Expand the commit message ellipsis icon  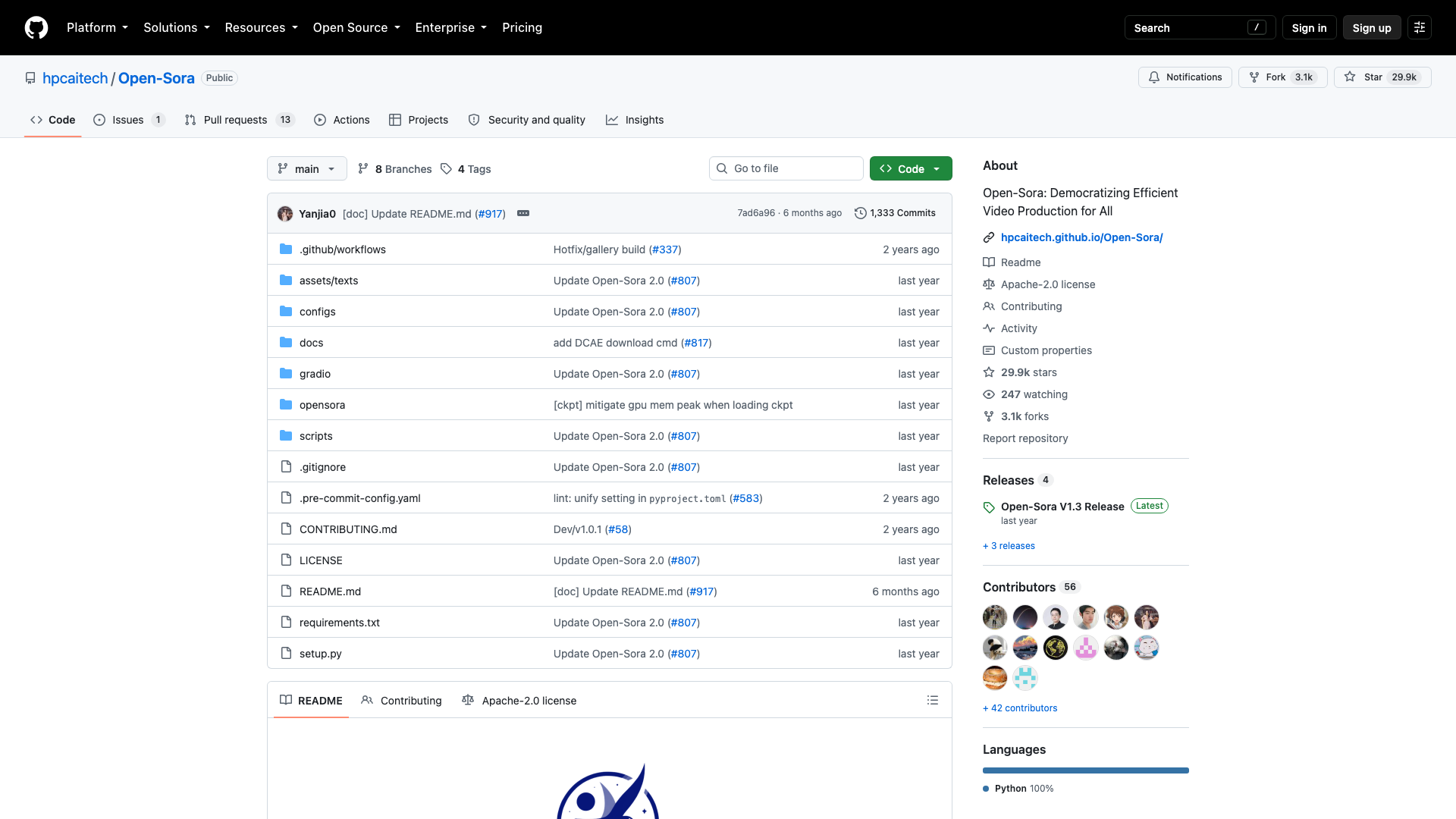(x=523, y=213)
